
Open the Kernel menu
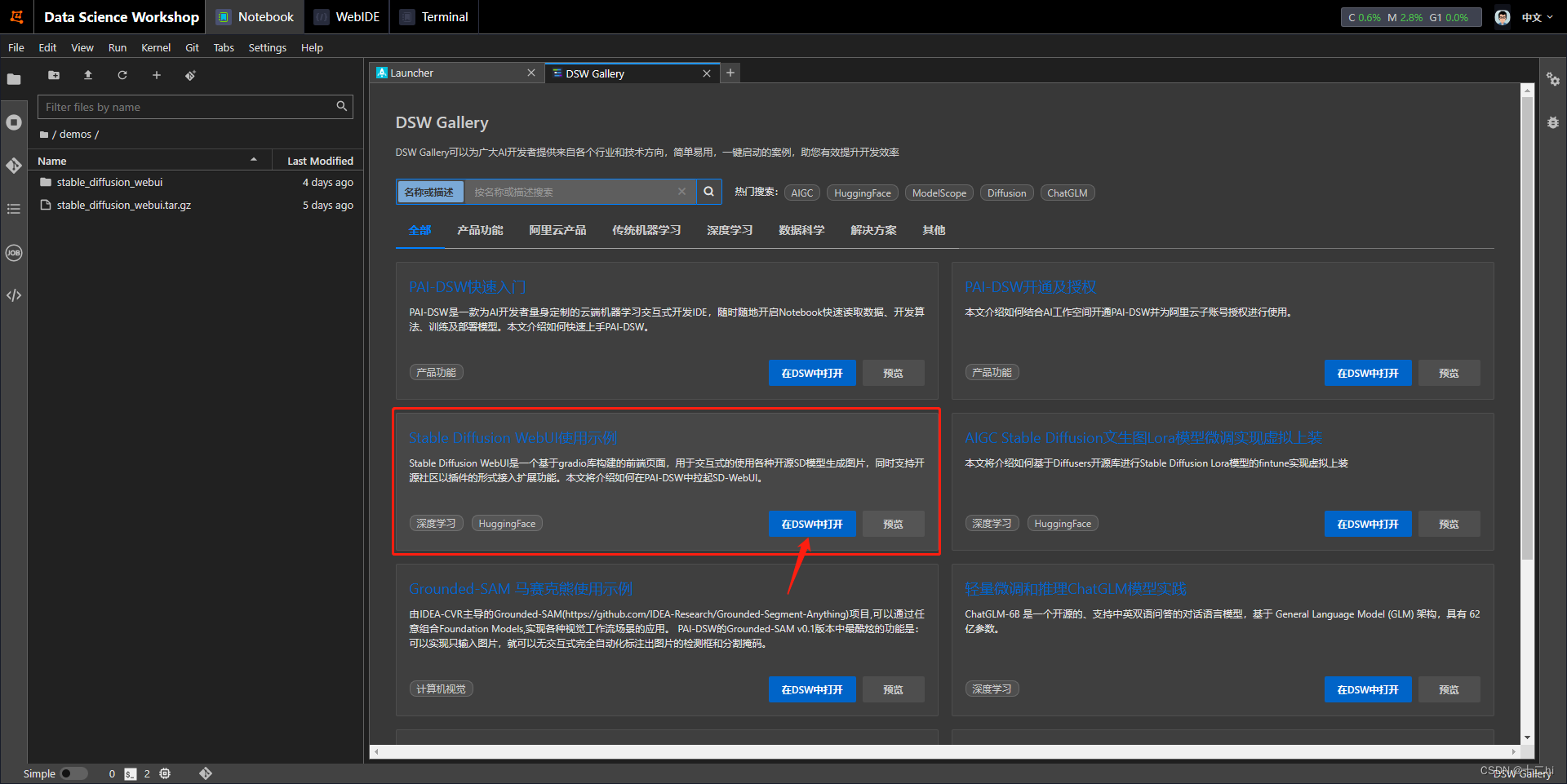click(x=156, y=47)
